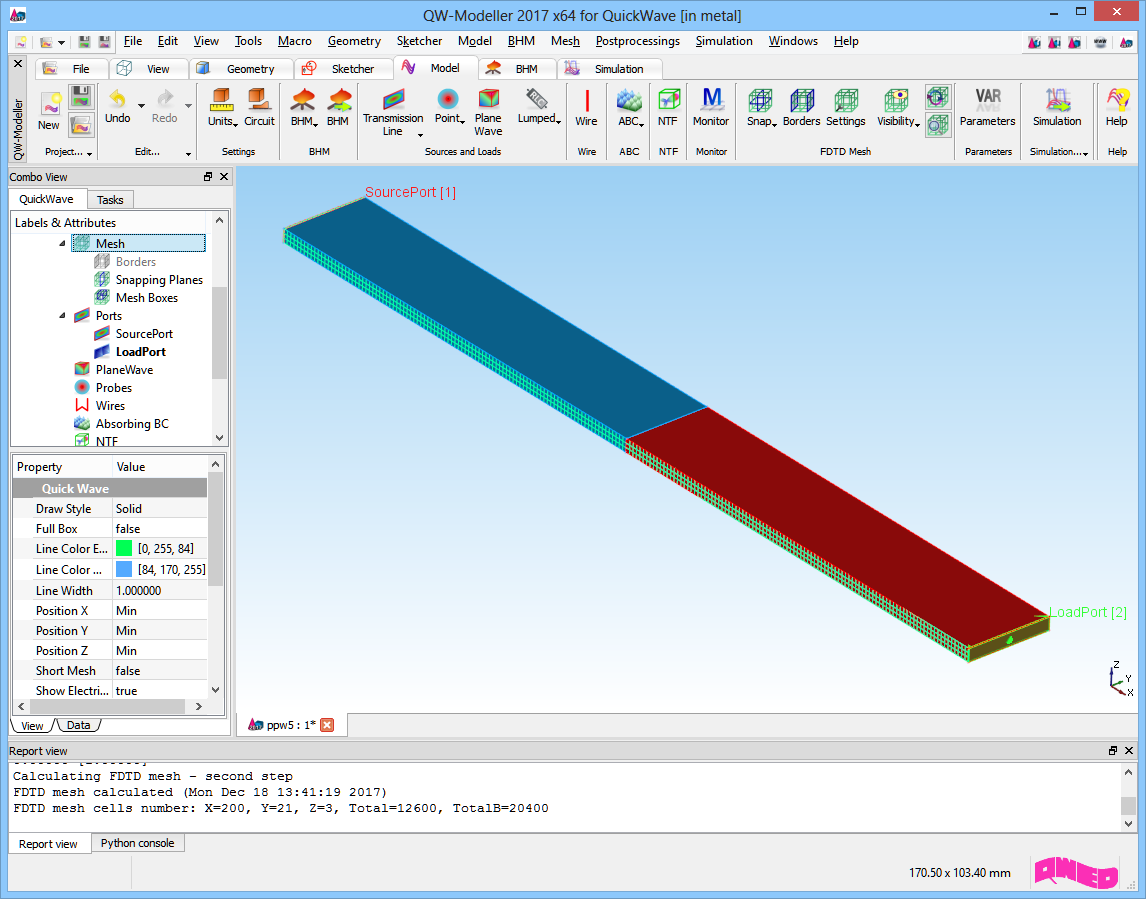Select SourcePort in the tree
This screenshot has width=1146, height=899.
144,333
